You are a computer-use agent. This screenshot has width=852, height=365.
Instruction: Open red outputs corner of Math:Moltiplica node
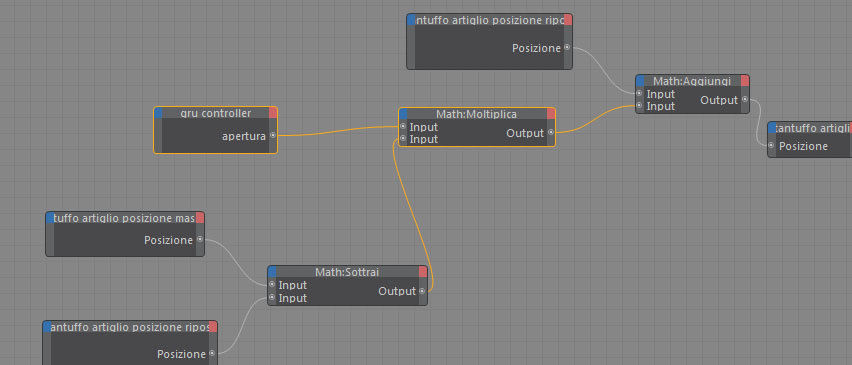[551, 114]
